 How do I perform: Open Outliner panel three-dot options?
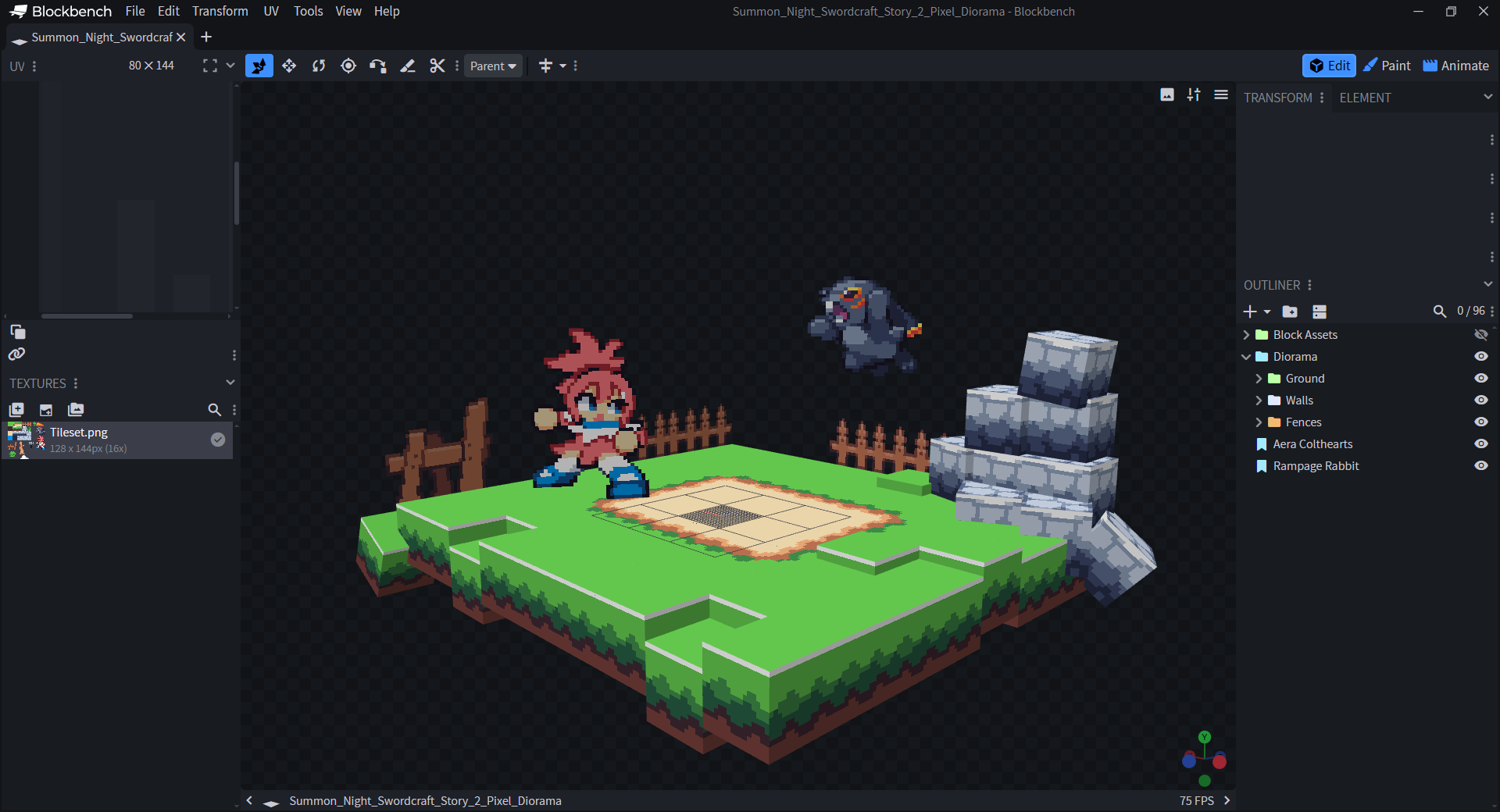click(1309, 285)
